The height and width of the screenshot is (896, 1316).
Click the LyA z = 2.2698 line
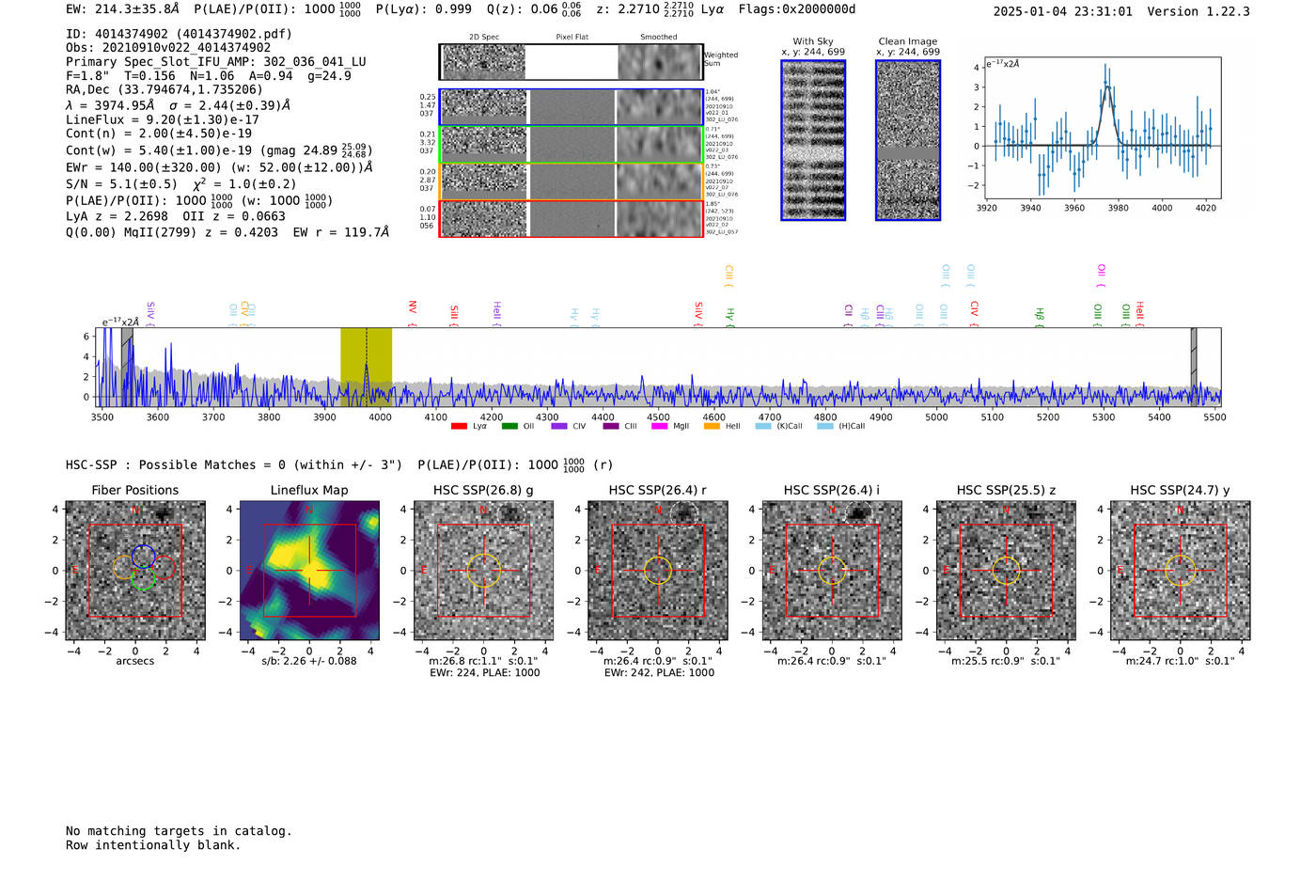(117, 216)
